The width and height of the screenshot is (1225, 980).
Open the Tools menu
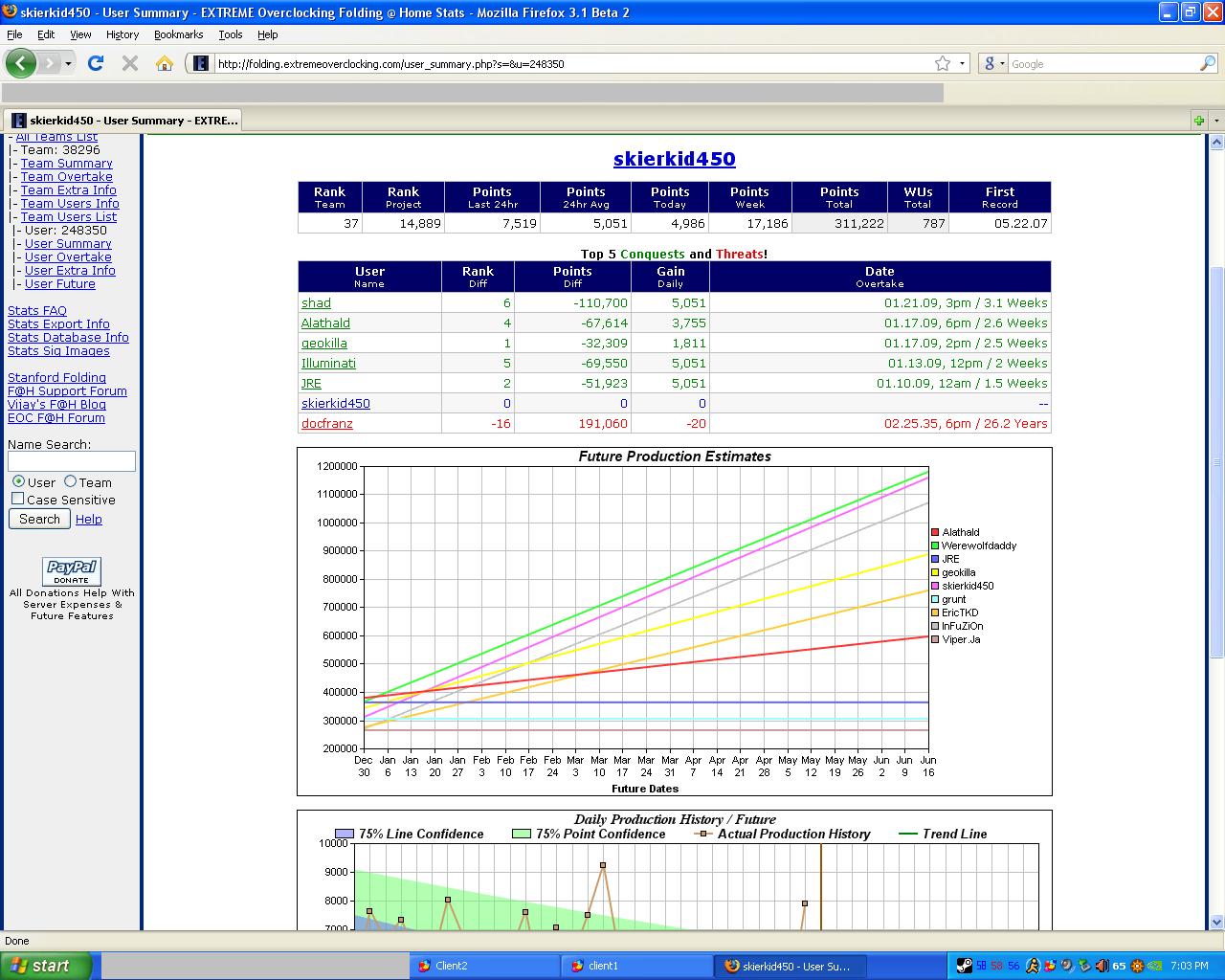click(230, 34)
